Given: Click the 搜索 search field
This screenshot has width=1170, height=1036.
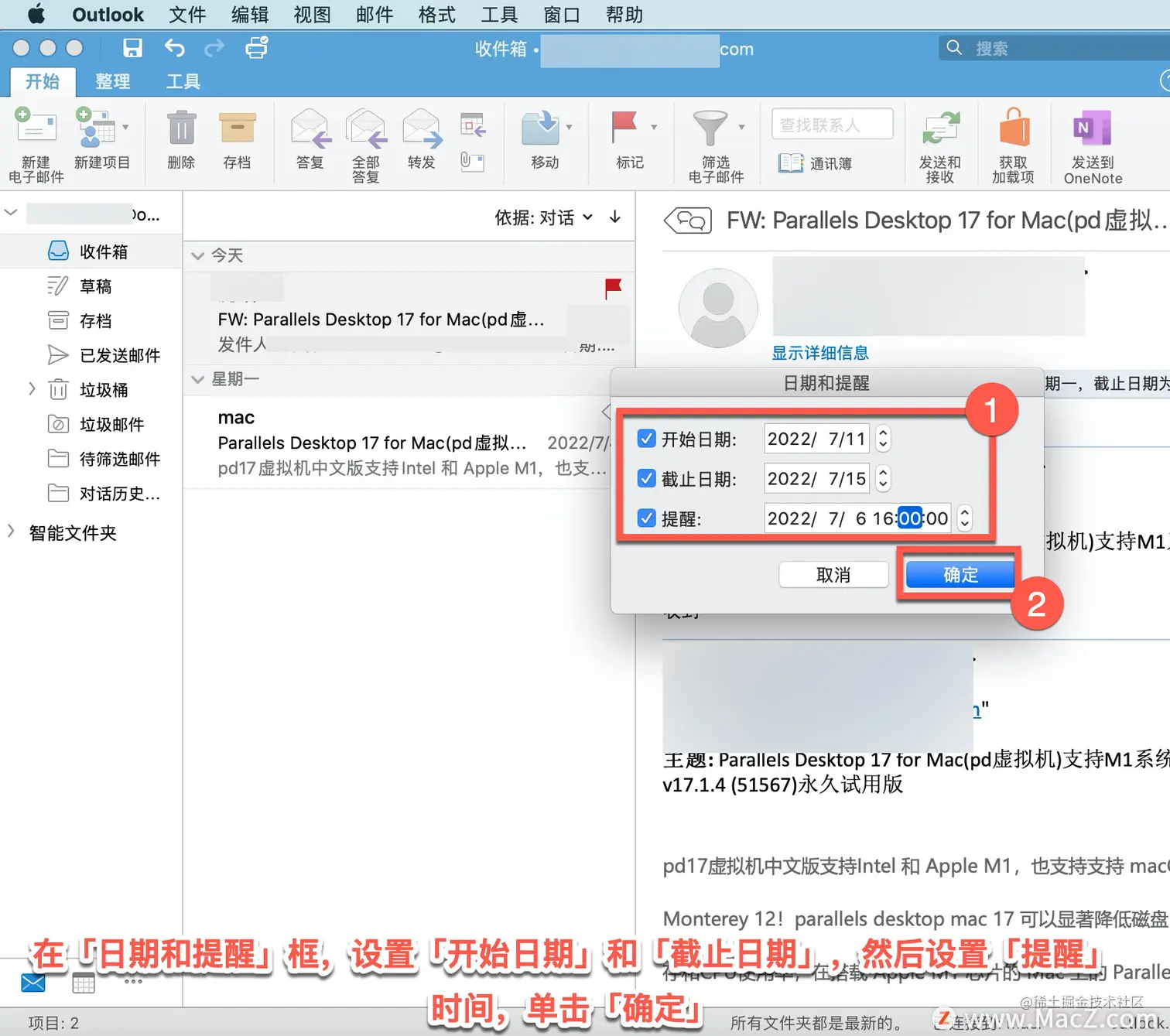Looking at the screenshot, I should click(x=1054, y=48).
